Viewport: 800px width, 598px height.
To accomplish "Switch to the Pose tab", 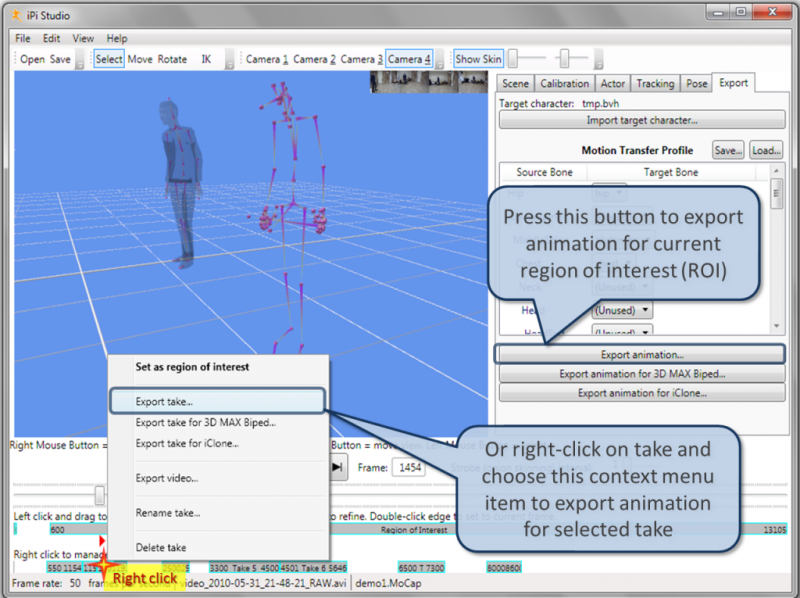I will 696,84.
